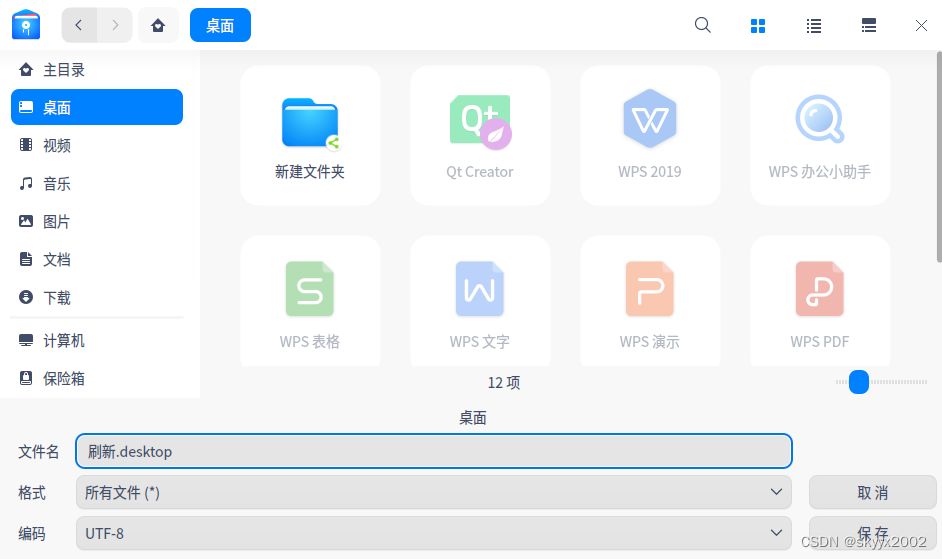Screen dimensions: 942x559
Task: Open the 编码 UTF-8 dropdown
Action: (434, 533)
